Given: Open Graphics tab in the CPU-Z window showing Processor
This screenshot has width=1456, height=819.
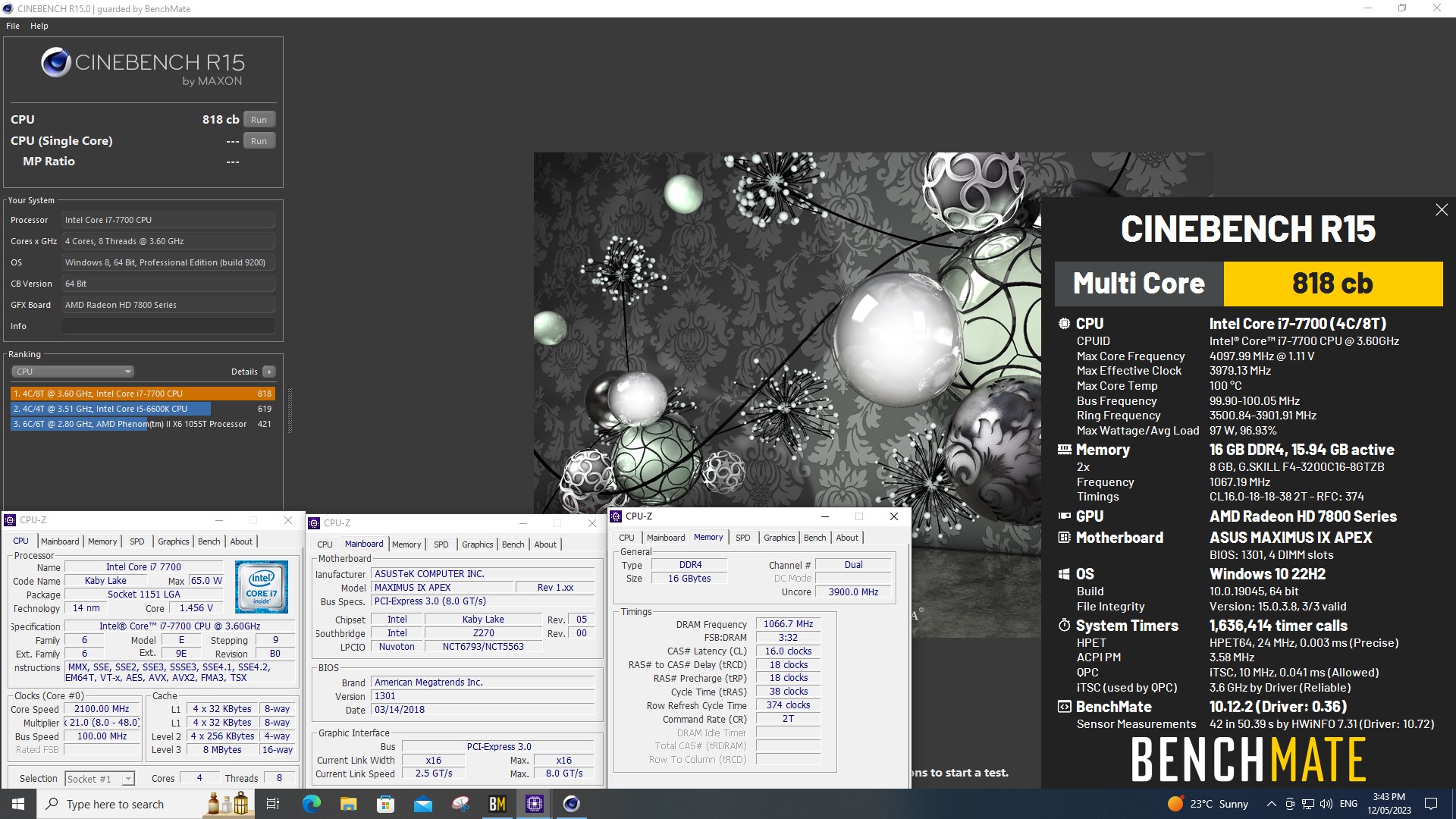Looking at the screenshot, I should tap(174, 541).
